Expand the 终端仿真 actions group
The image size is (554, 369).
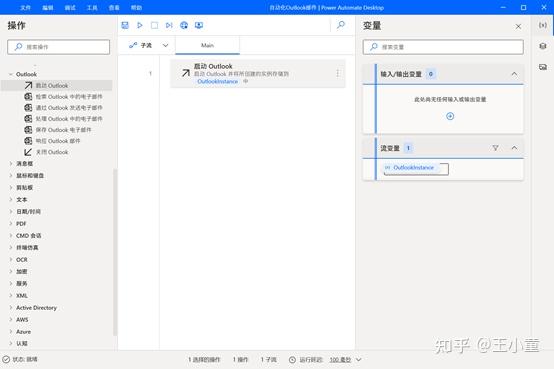click(11, 247)
